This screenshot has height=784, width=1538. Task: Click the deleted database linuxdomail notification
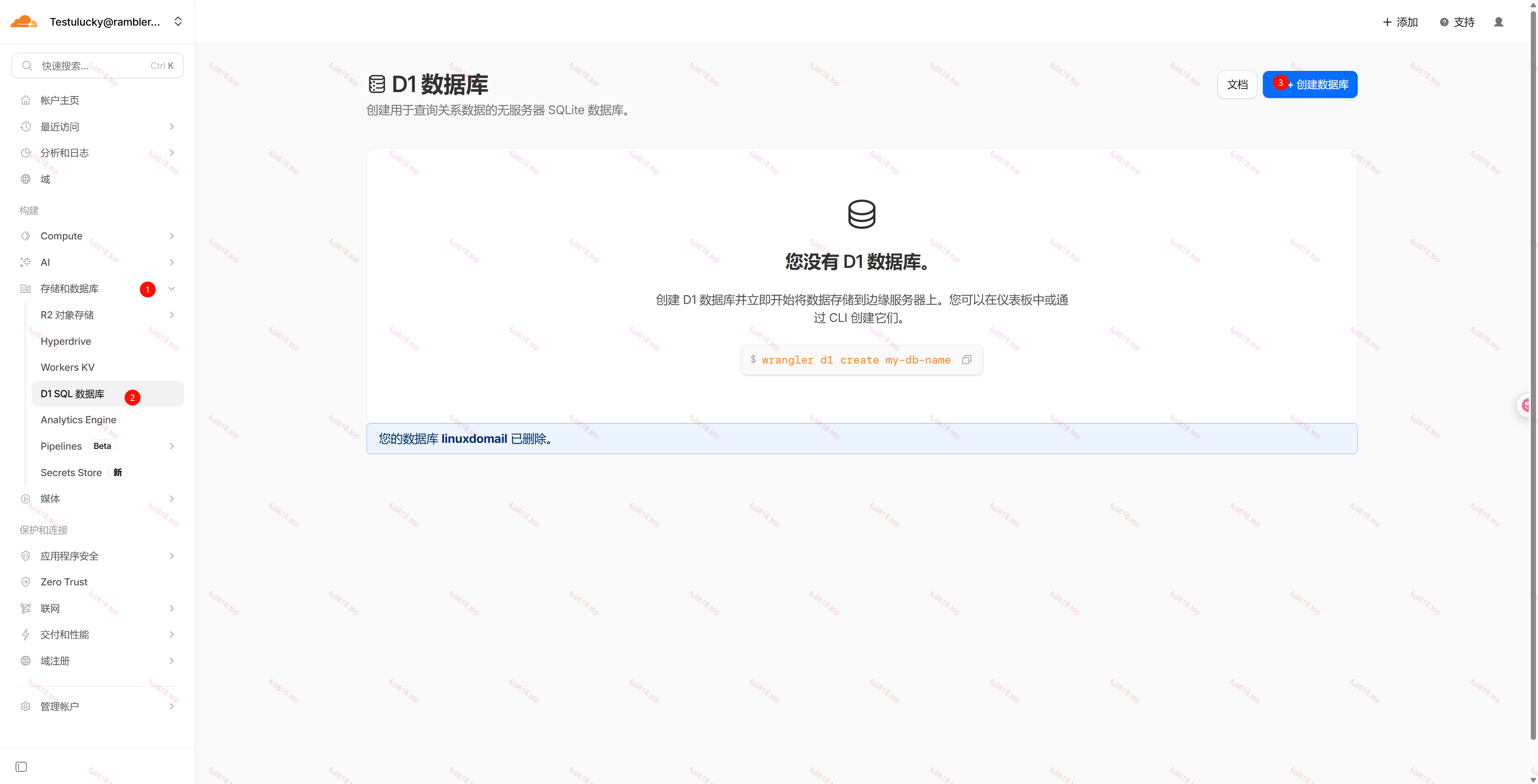tap(862, 439)
